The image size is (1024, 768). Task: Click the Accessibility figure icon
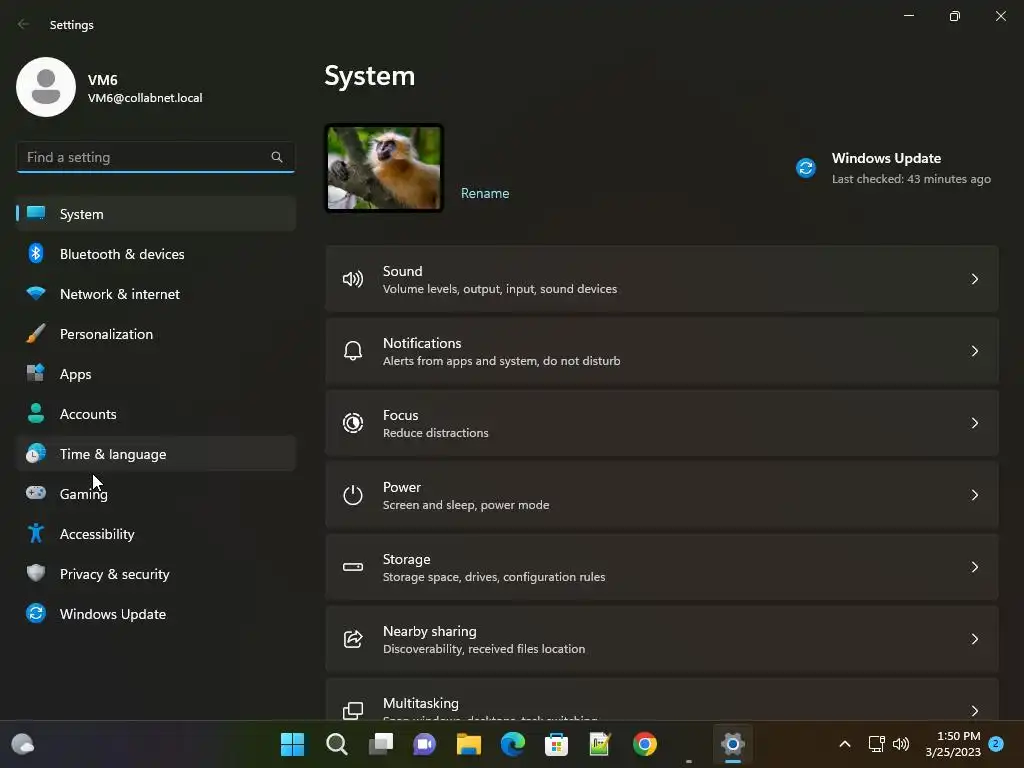pyautogui.click(x=36, y=533)
